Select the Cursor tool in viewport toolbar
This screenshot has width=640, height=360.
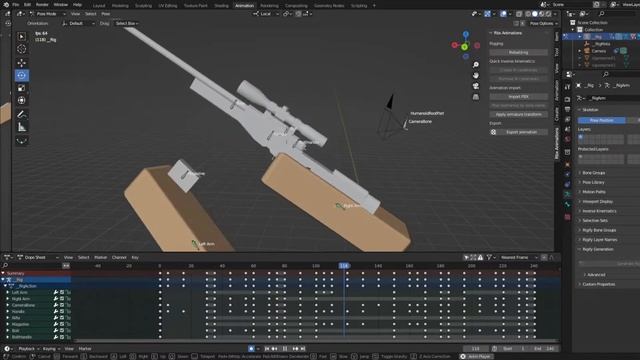(22, 49)
